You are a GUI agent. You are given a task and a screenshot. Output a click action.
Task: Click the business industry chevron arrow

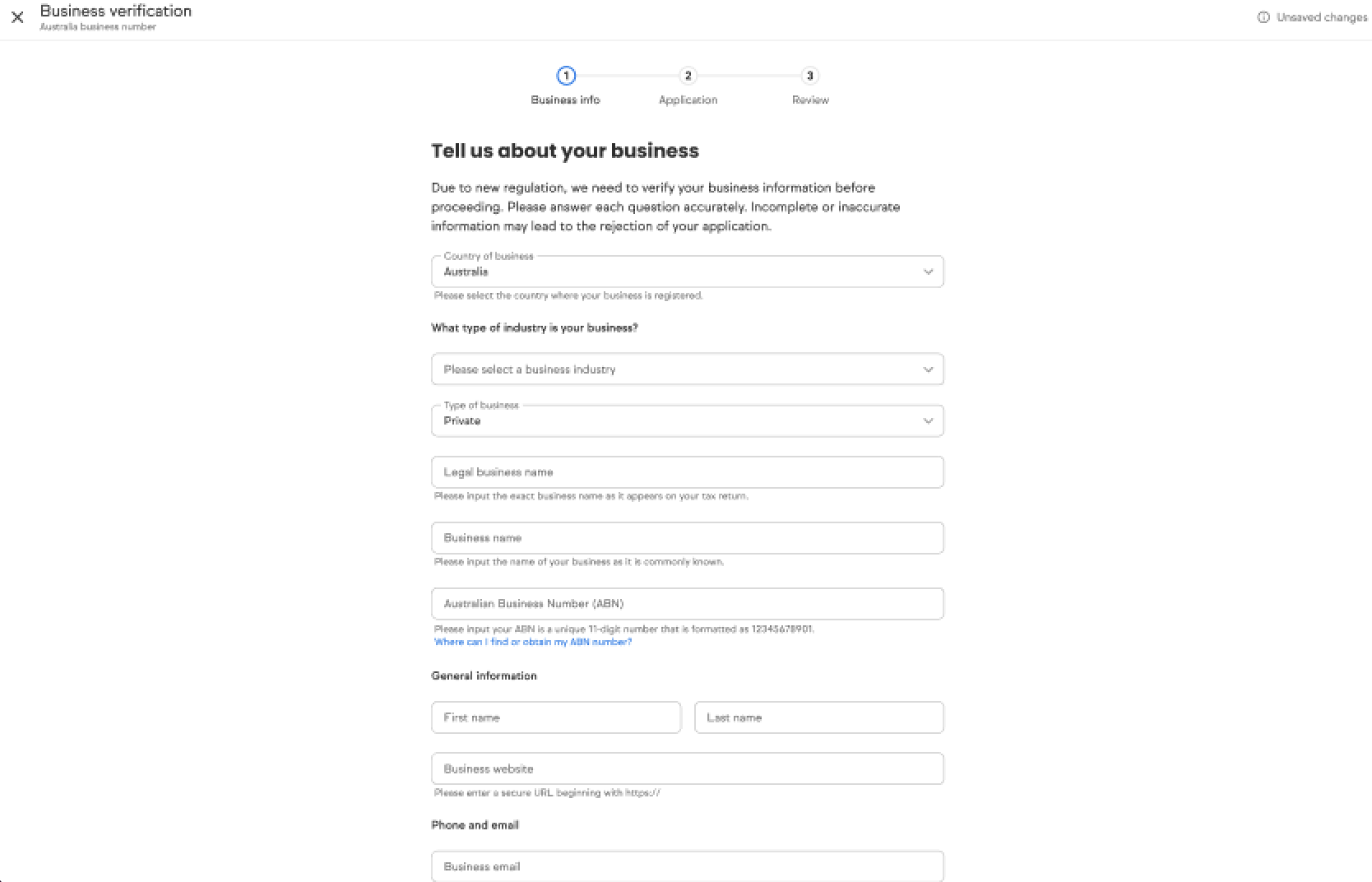coord(928,369)
